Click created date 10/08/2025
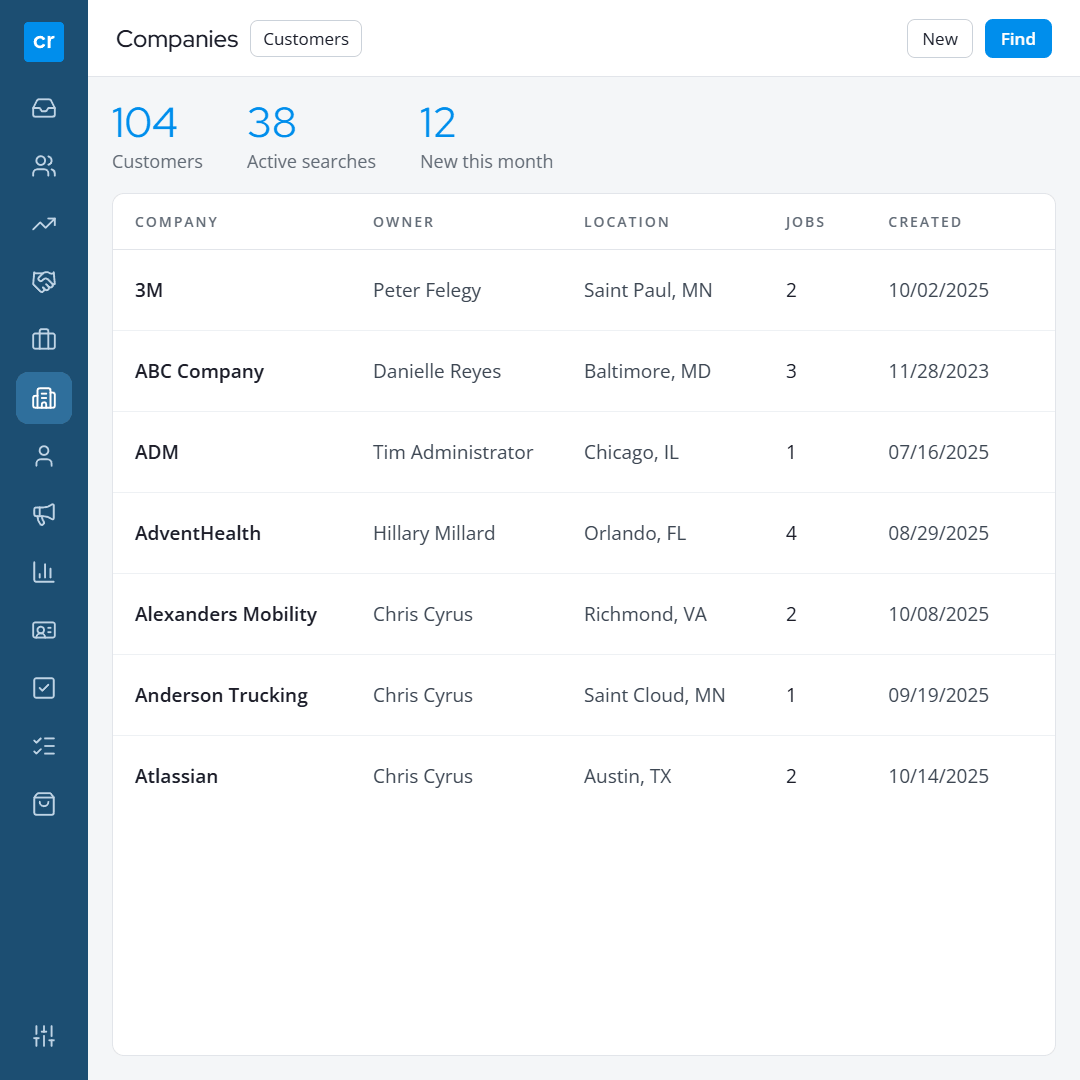 (938, 614)
